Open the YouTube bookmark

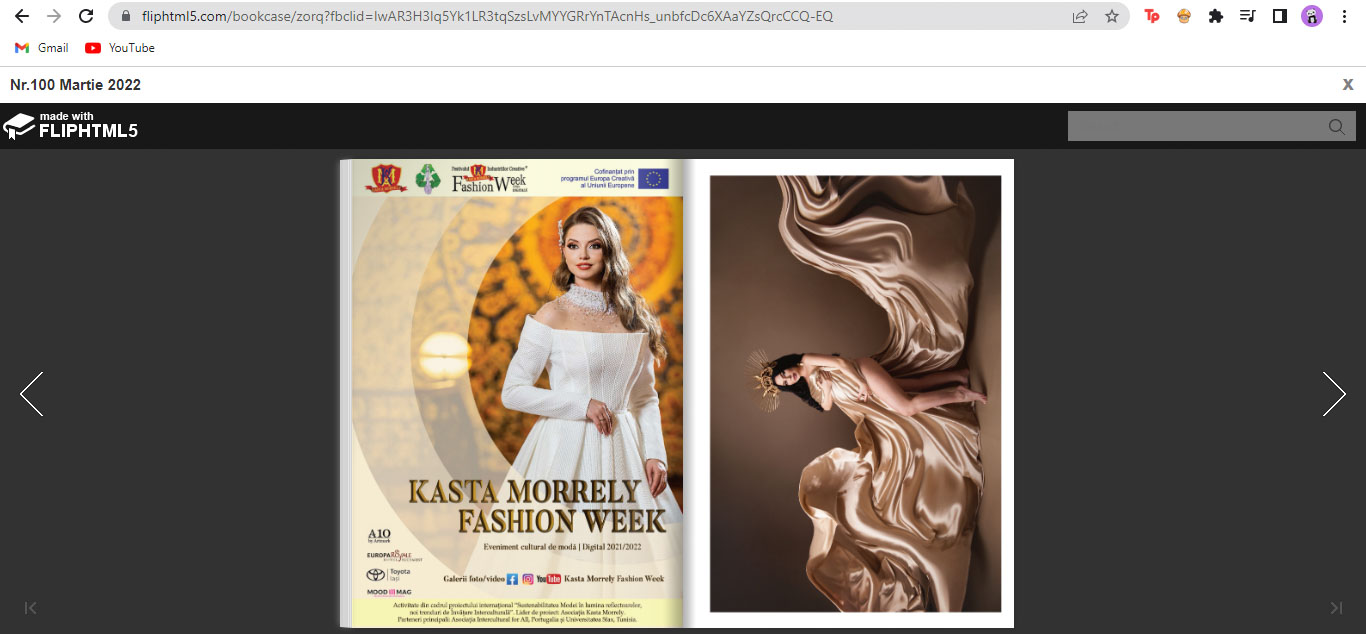coord(120,48)
